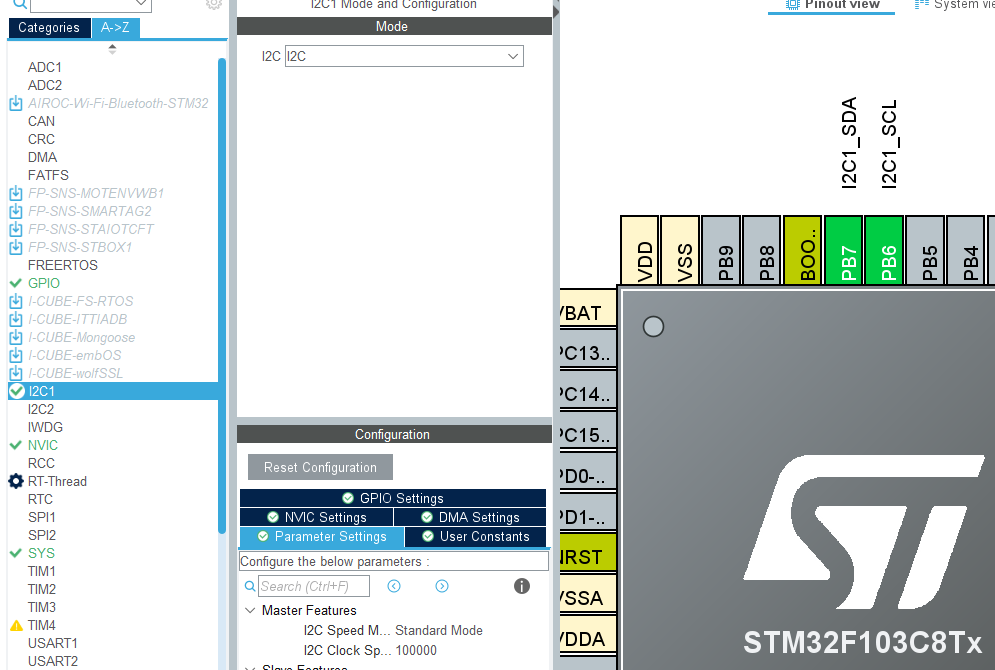The width and height of the screenshot is (995, 670).
Task: Select FREERTOS middleware
Action: 63,265
